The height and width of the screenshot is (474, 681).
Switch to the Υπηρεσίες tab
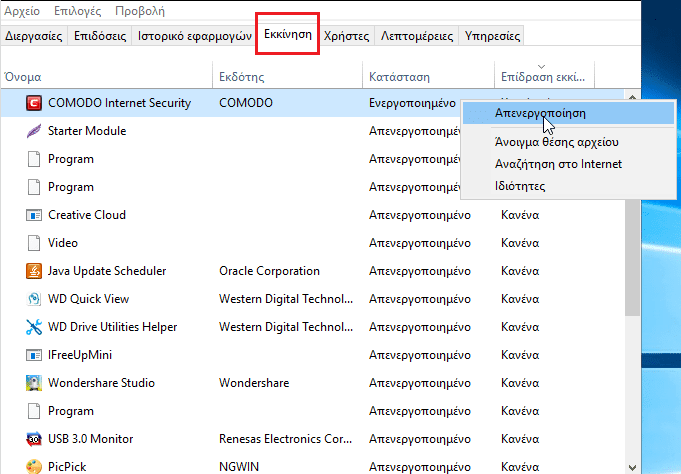493,36
